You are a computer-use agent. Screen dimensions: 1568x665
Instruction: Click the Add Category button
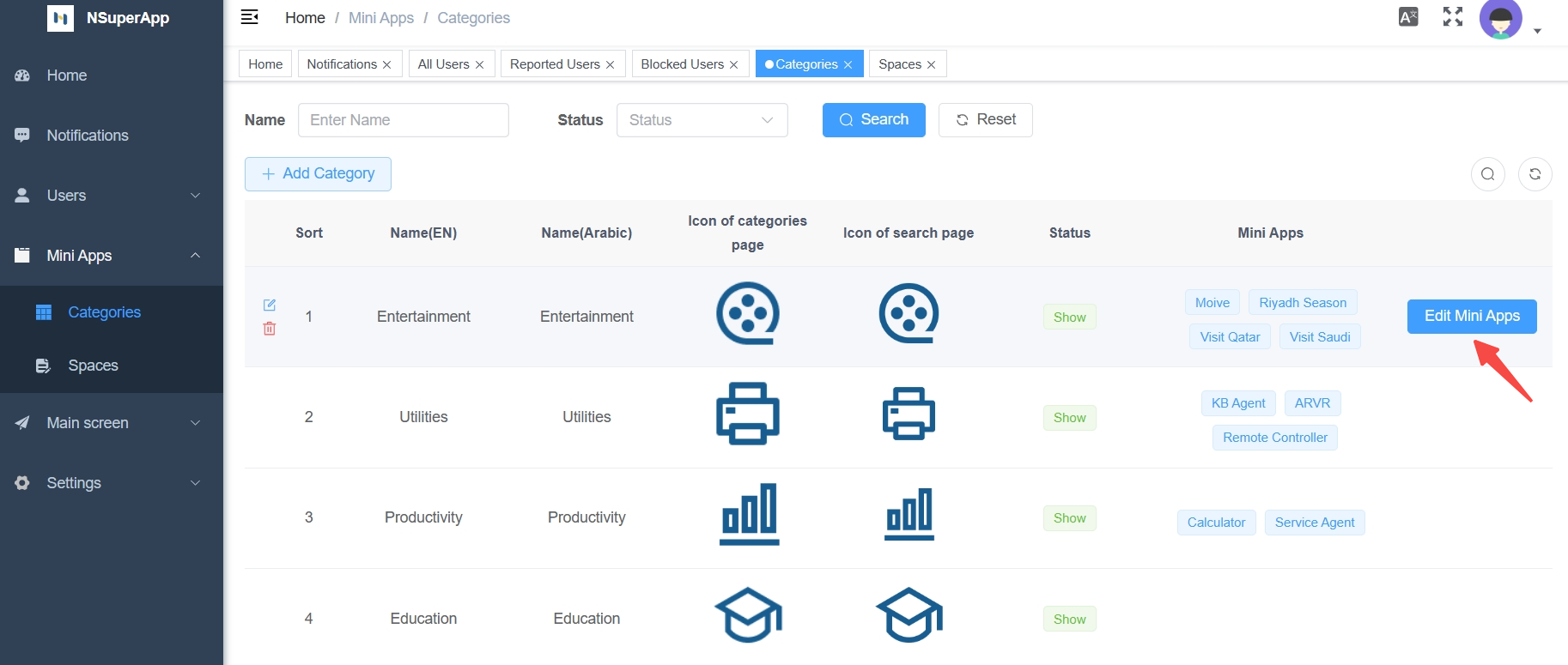click(x=318, y=174)
